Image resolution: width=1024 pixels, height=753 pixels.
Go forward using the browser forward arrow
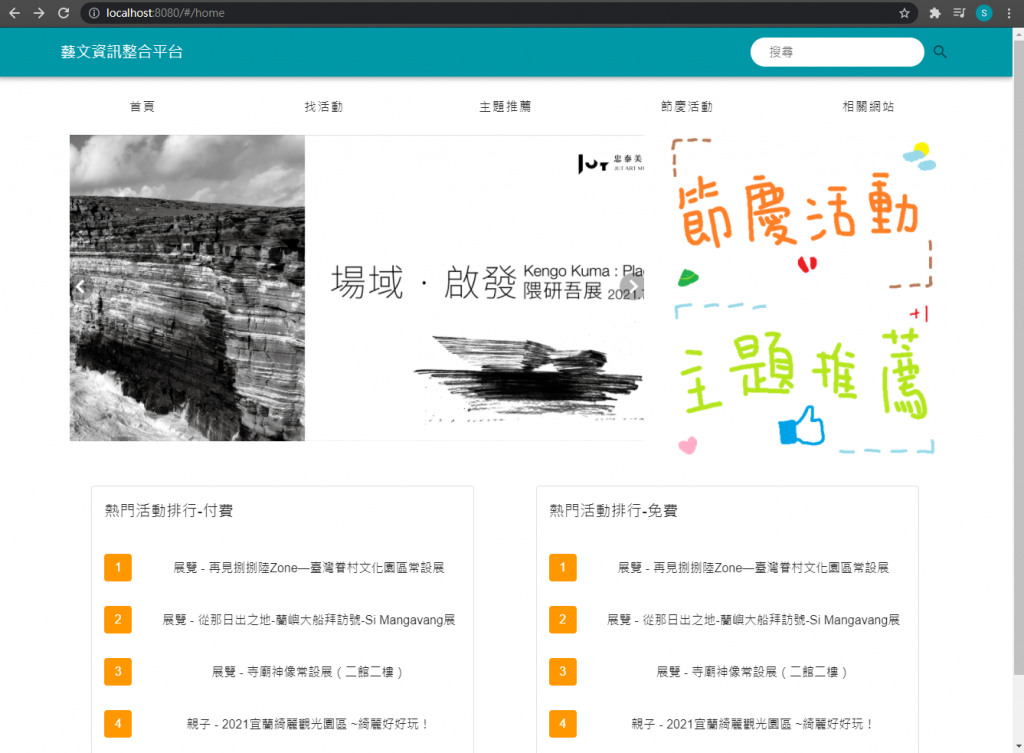pyautogui.click(x=39, y=13)
